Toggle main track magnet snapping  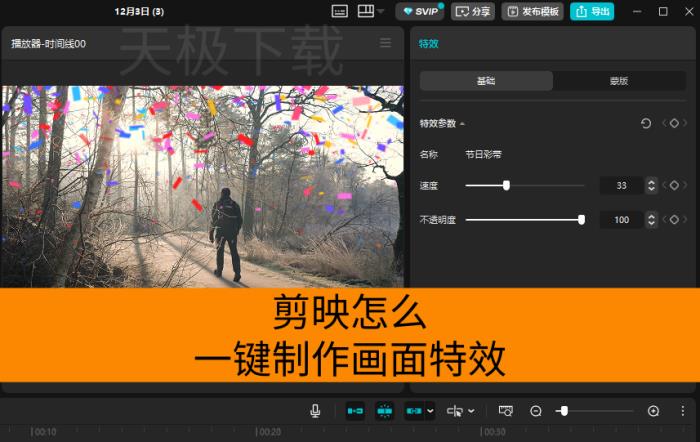[x=355, y=411]
